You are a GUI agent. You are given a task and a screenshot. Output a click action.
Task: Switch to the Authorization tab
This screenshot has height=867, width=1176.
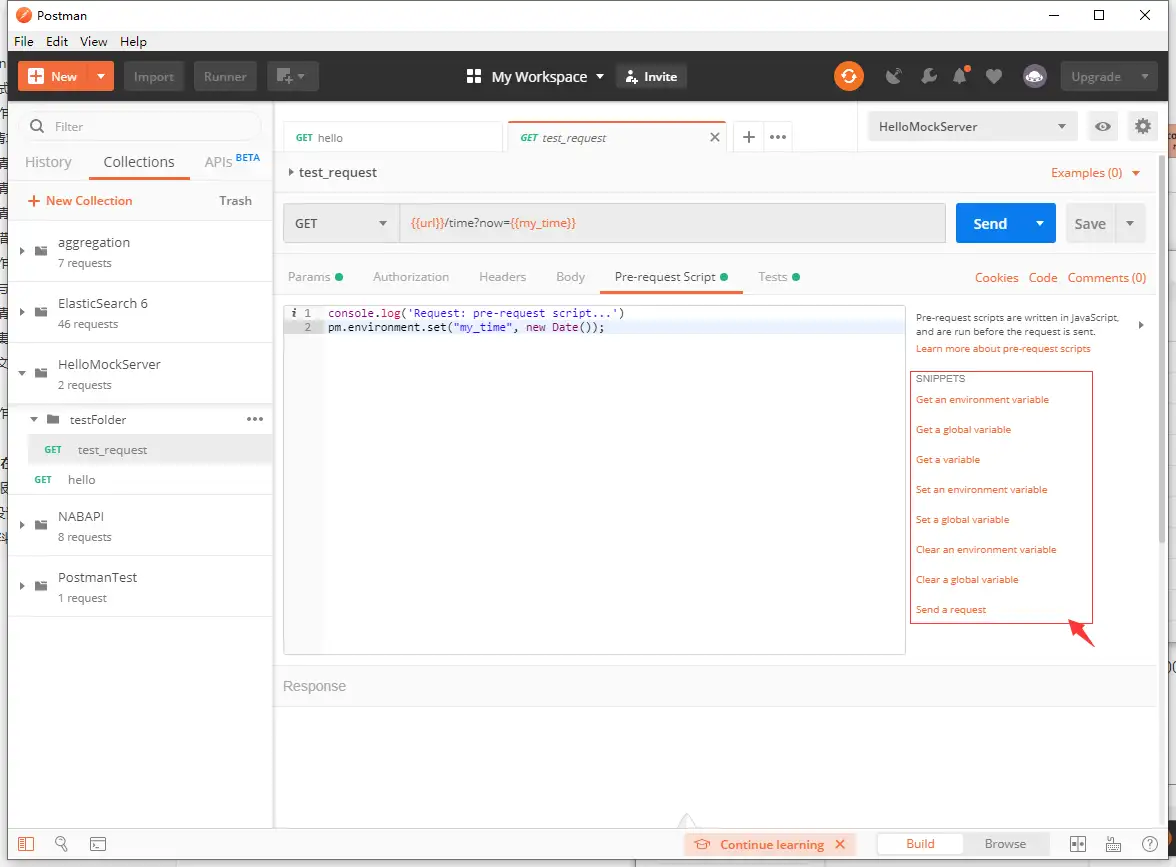point(411,277)
